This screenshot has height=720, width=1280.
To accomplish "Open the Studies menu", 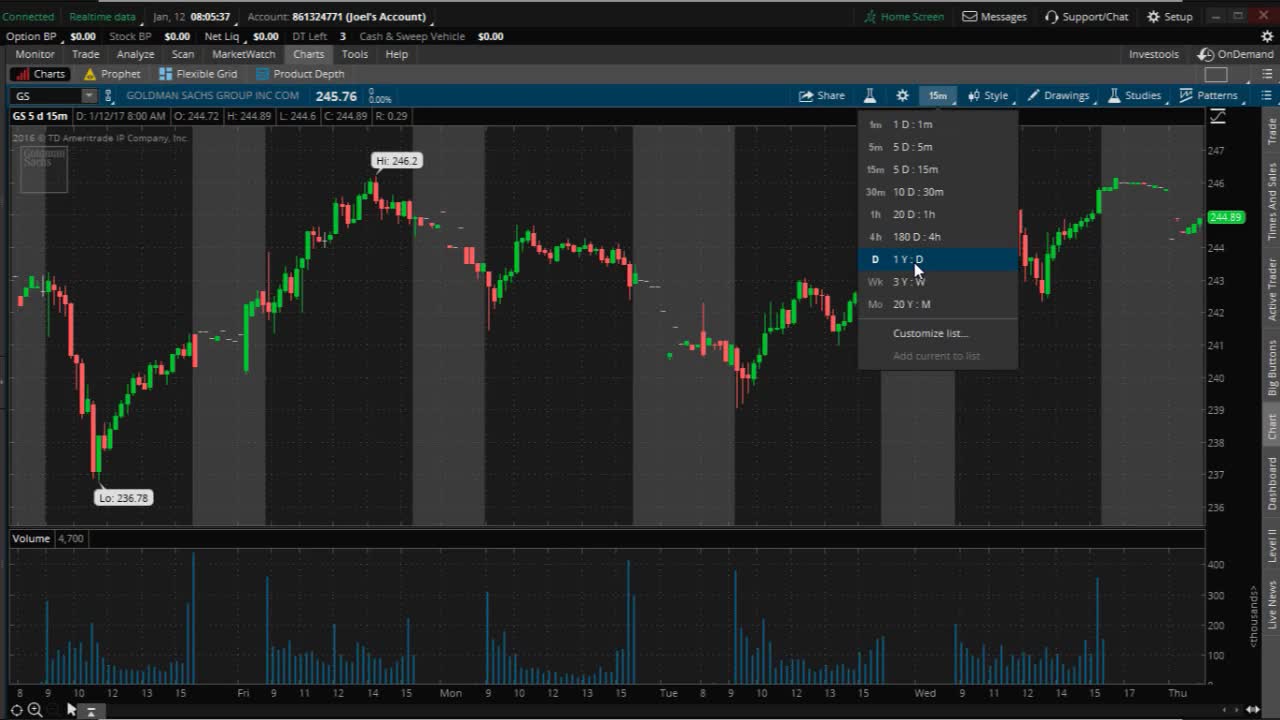I will click(1135, 95).
